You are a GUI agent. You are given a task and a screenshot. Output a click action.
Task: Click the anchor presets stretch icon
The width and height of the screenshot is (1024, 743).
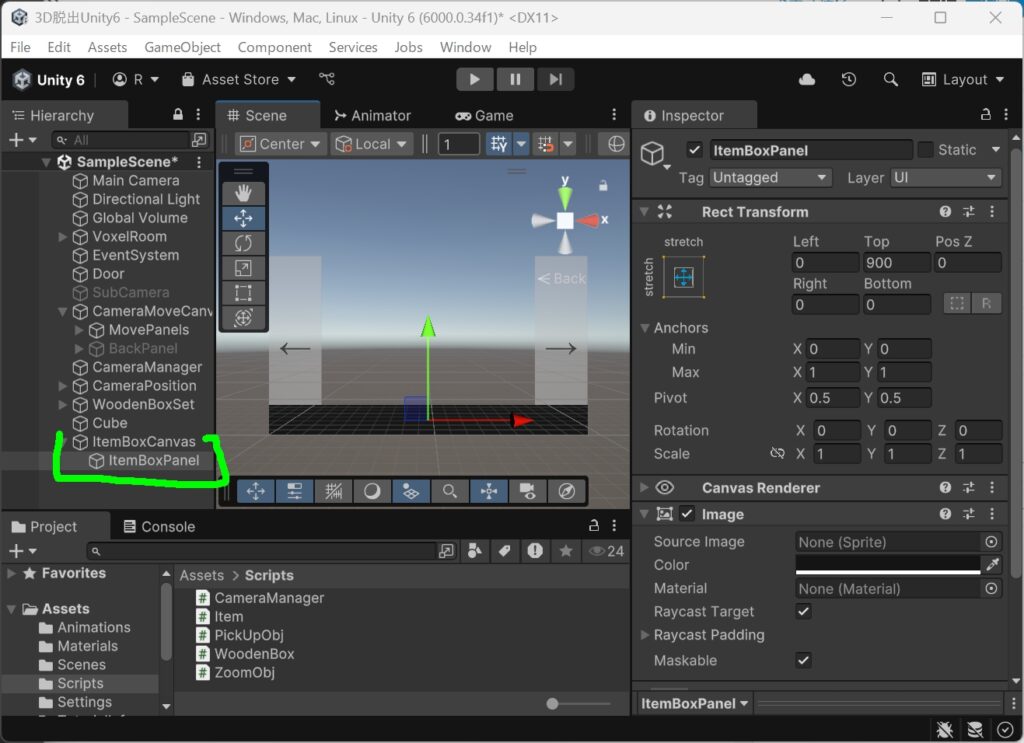pos(683,277)
